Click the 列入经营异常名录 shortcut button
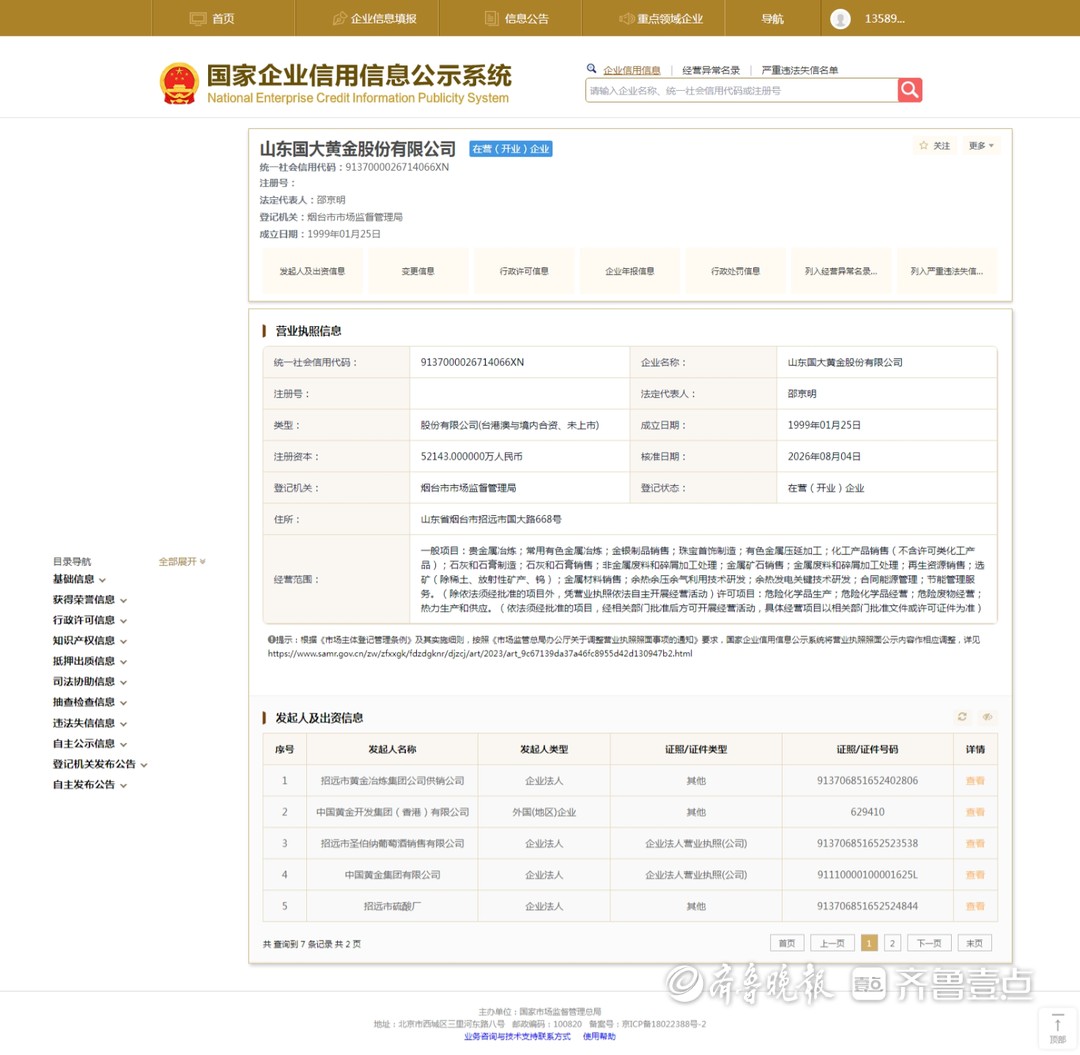 click(x=841, y=271)
